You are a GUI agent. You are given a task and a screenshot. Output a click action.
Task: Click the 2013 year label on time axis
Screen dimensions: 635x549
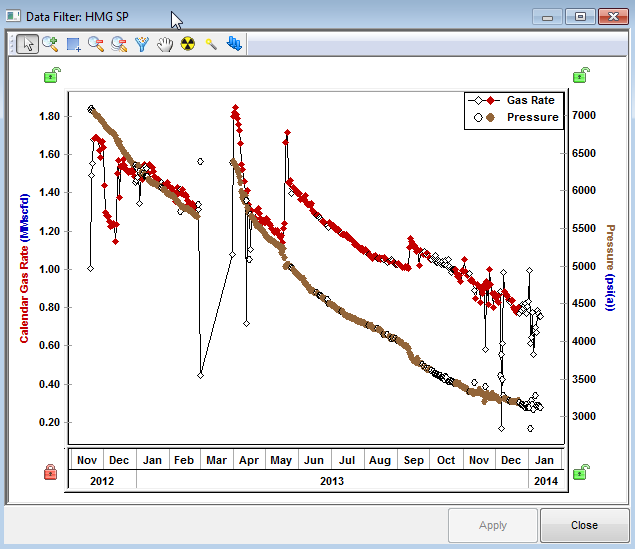coord(332,481)
